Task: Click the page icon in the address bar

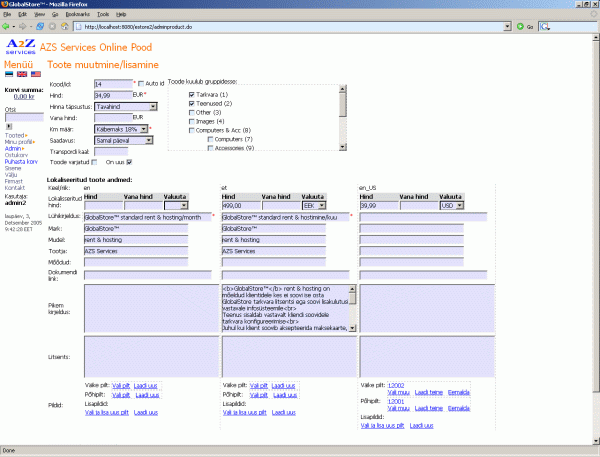Action: [78, 27]
